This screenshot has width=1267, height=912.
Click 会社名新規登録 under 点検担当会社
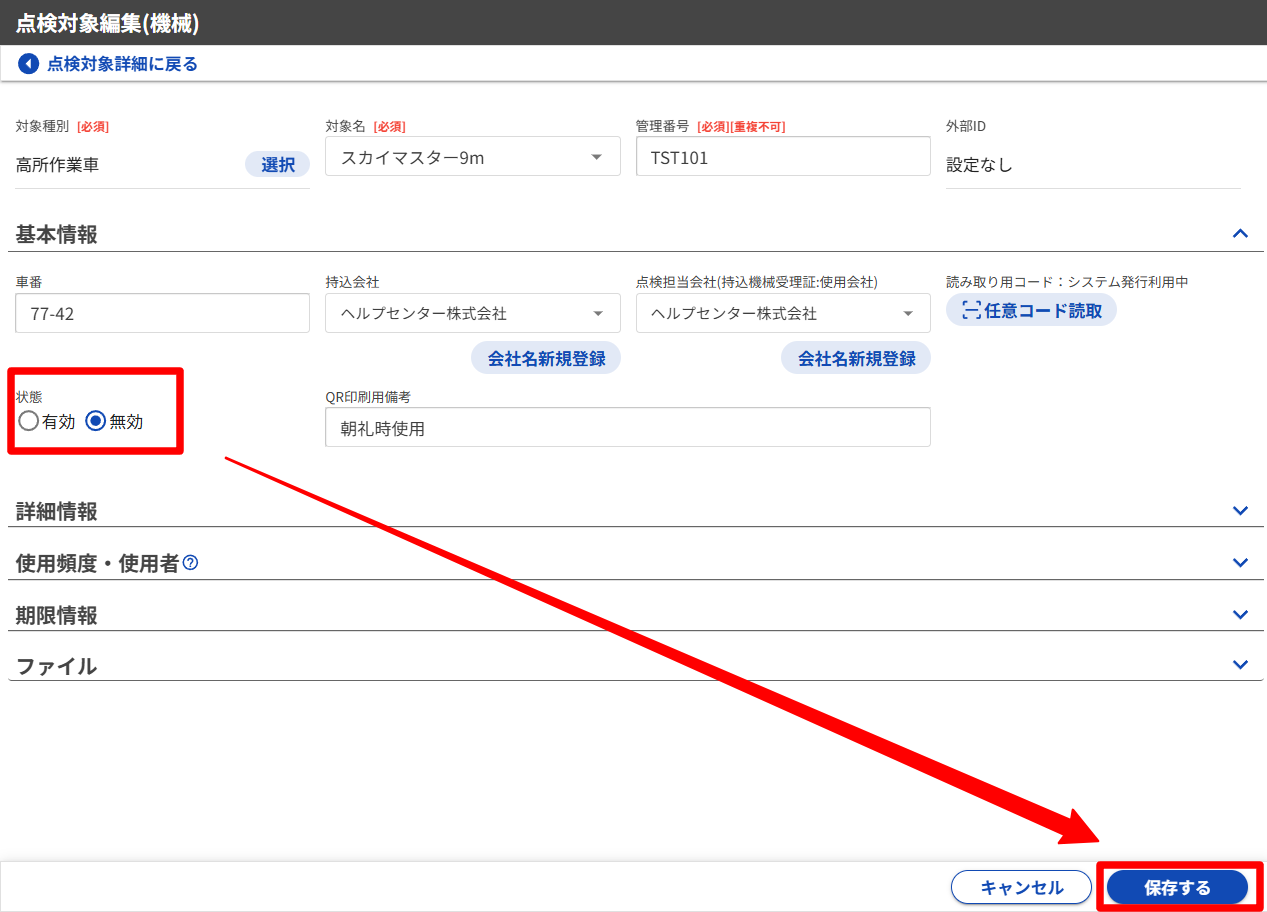pos(856,358)
